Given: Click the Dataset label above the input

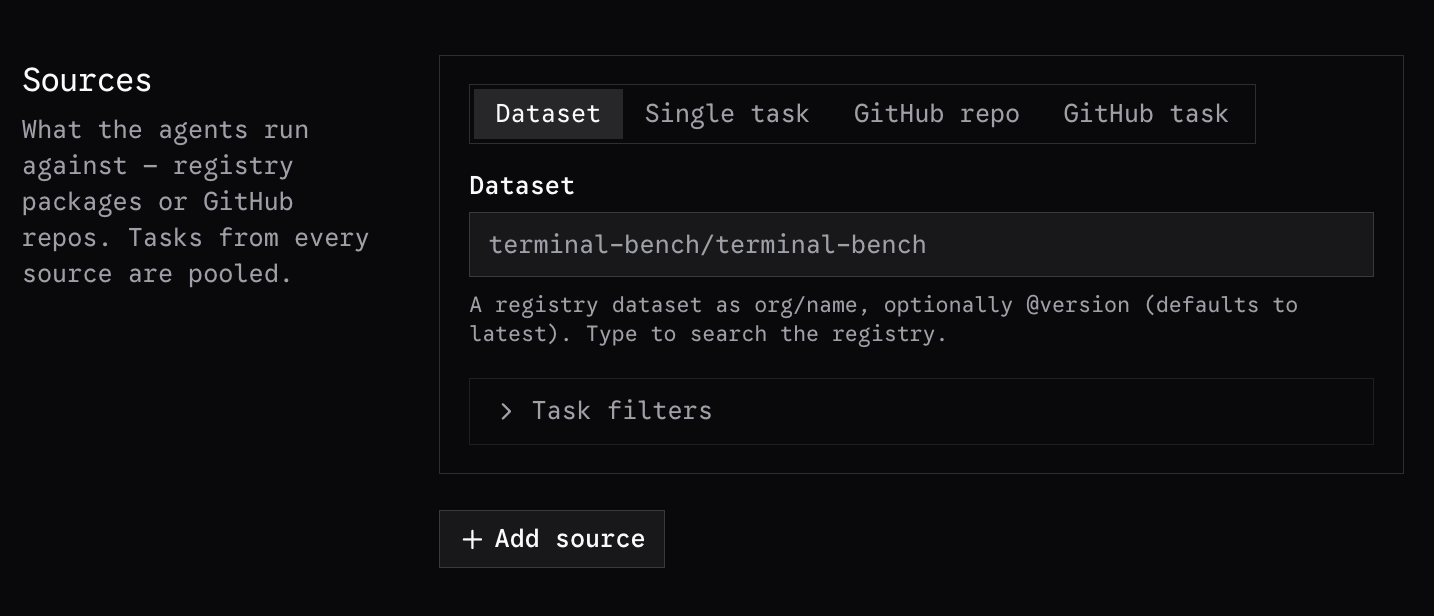Looking at the screenshot, I should coord(522,185).
